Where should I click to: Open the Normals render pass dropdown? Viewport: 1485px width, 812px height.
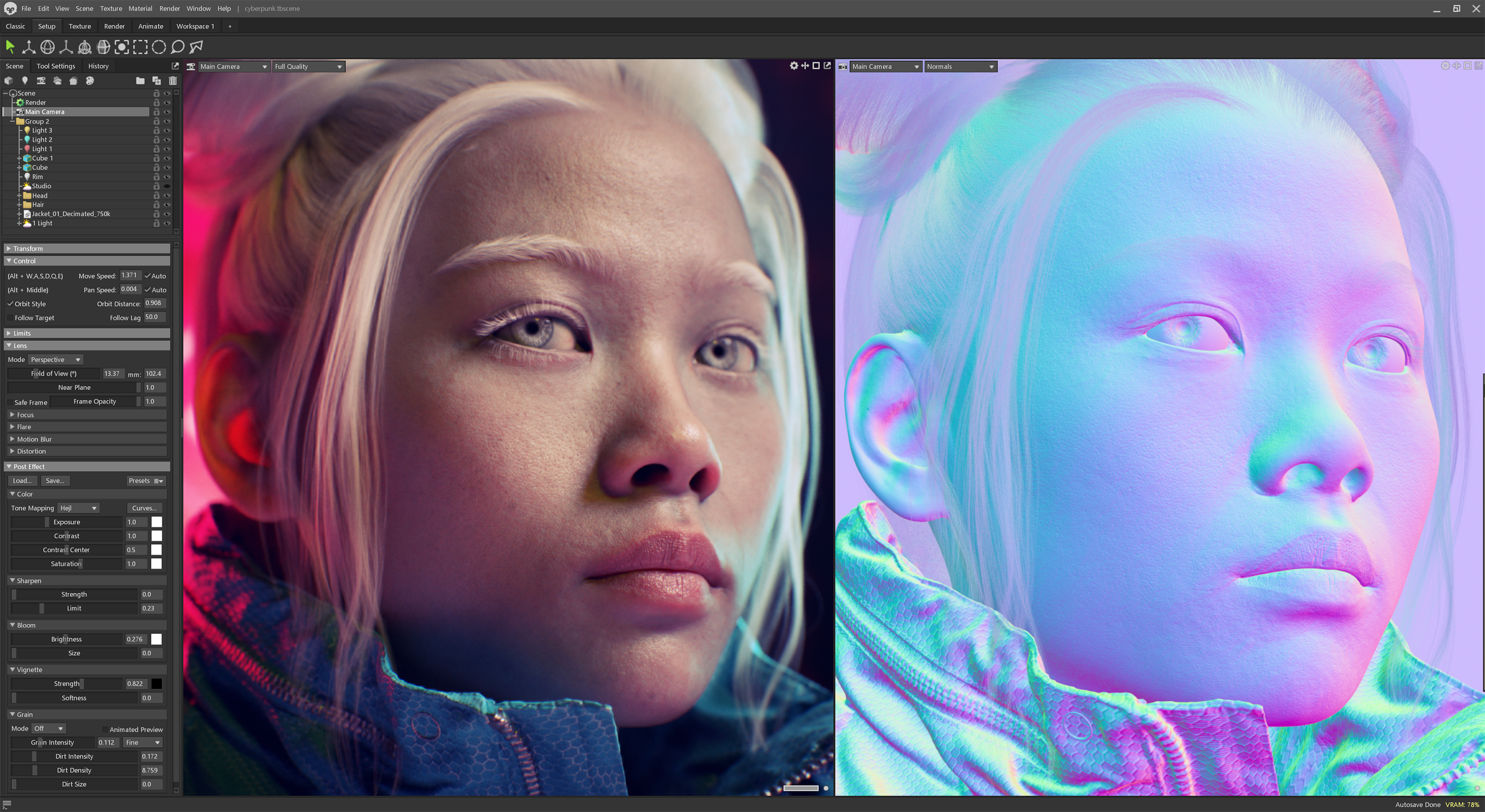960,67
